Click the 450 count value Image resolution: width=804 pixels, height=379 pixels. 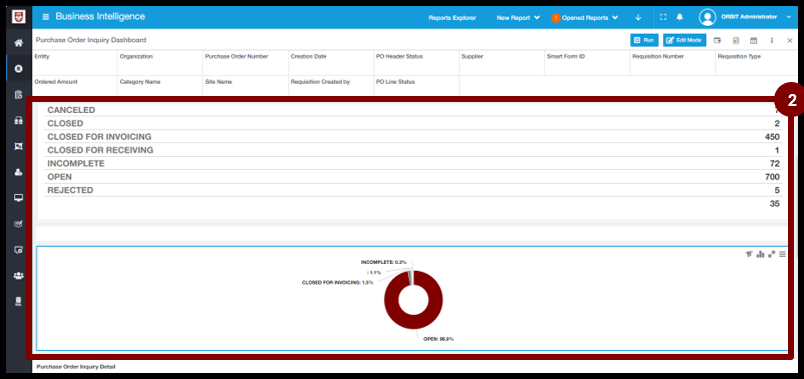(x=772, y=137)
